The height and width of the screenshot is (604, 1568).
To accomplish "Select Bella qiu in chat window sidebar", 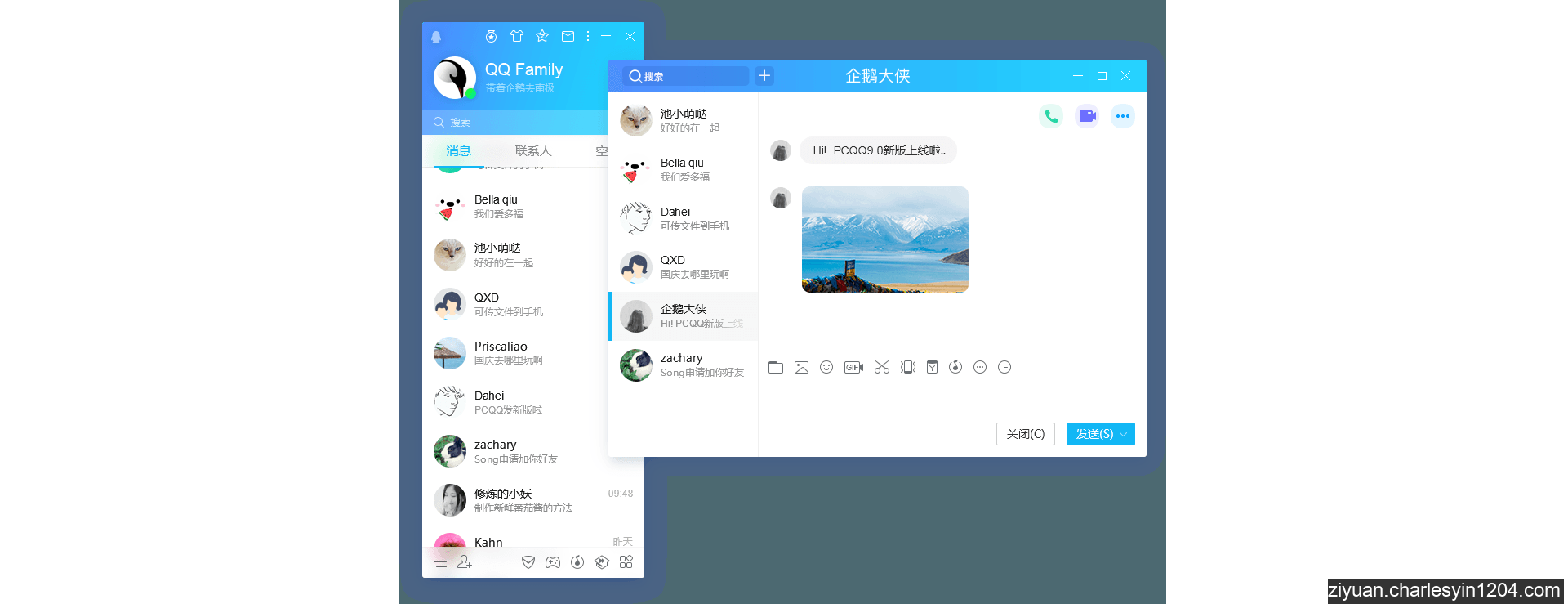I will (x=684, y=169).
